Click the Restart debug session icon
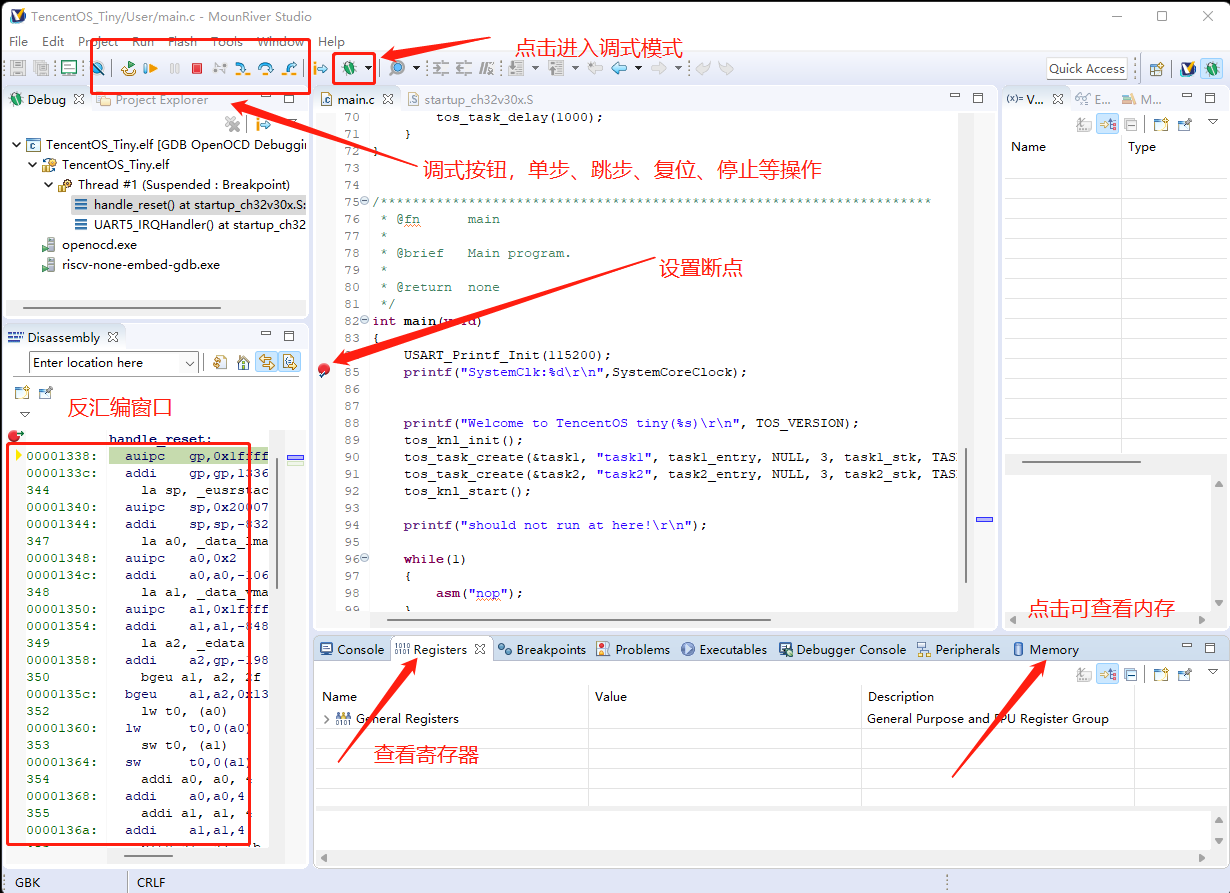Viewport: 1230px width, 893px height. (129, 68)
